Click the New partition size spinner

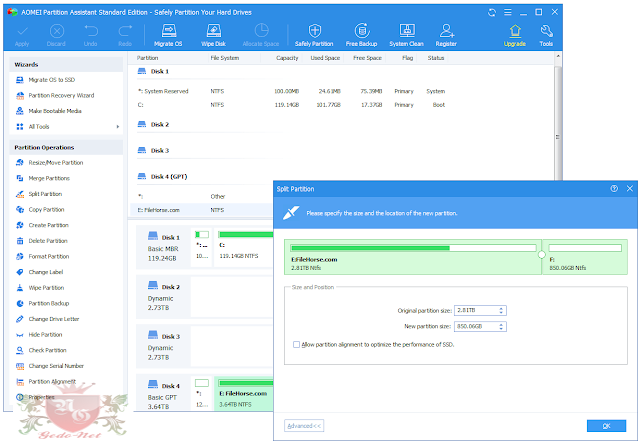(x=501, y=327)
